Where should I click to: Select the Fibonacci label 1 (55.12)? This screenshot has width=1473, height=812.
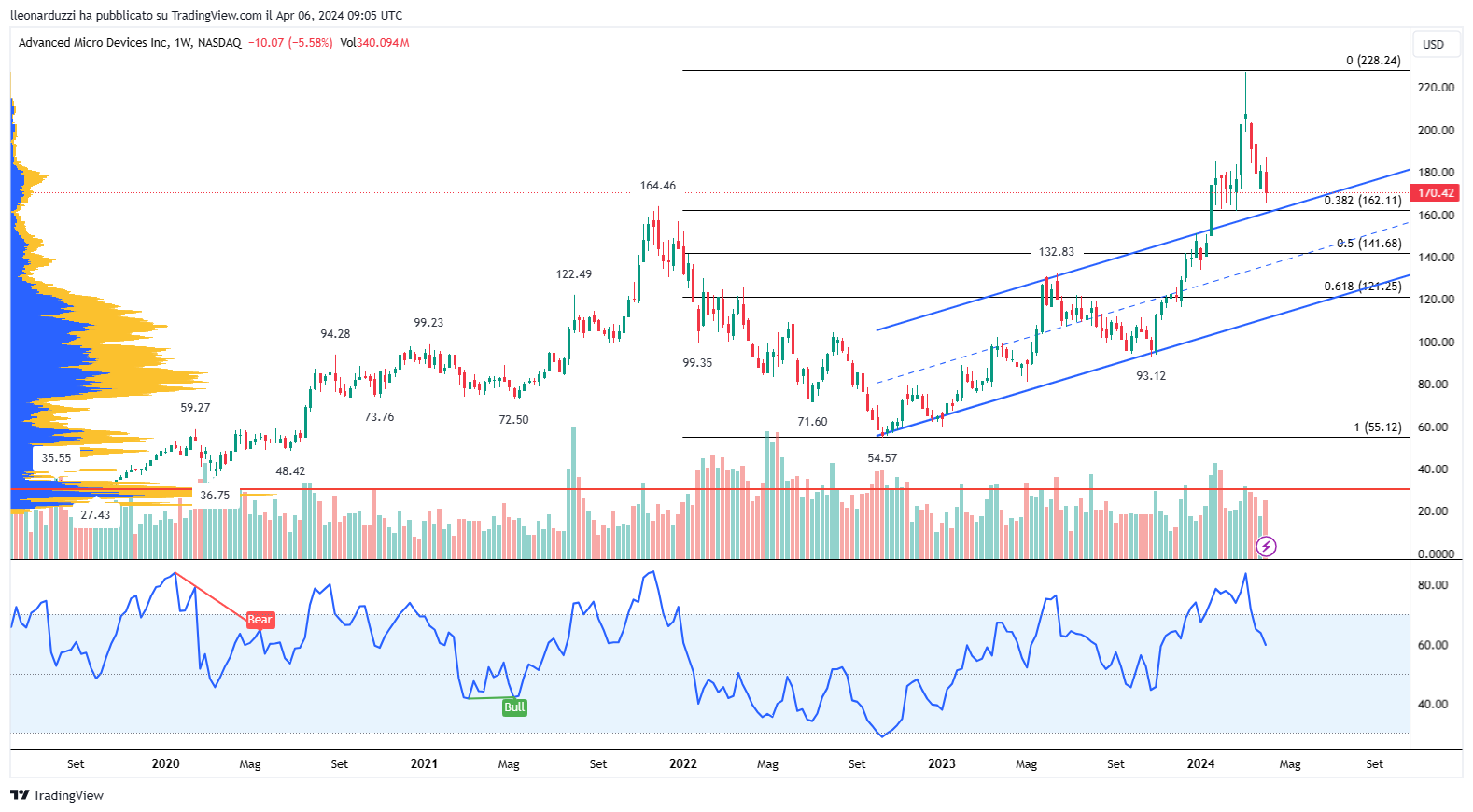pyautogui.click(x=1378, y=427)
